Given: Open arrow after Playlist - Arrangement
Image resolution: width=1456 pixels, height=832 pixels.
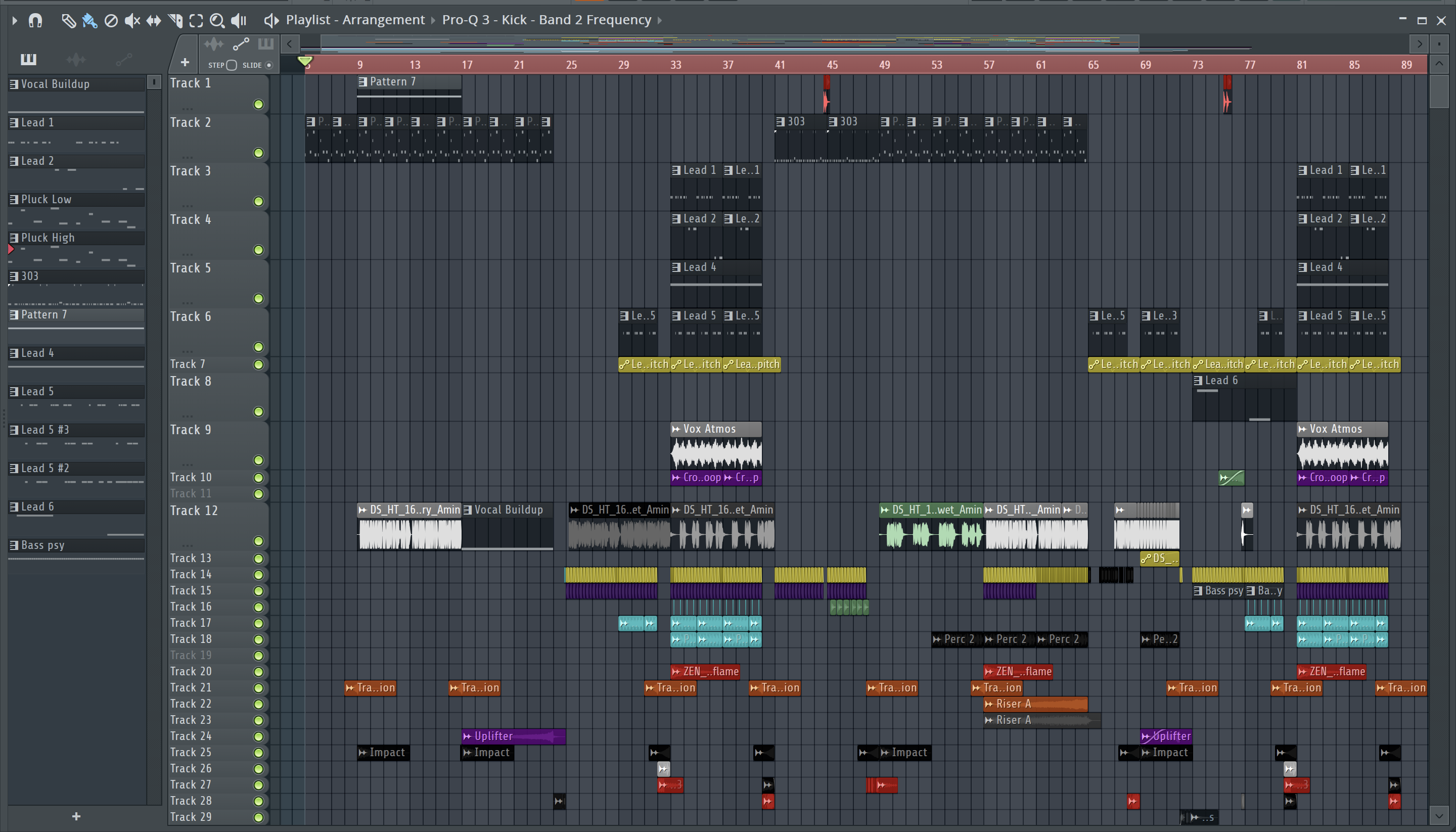Looking at the screenshot, I should 433,21.
